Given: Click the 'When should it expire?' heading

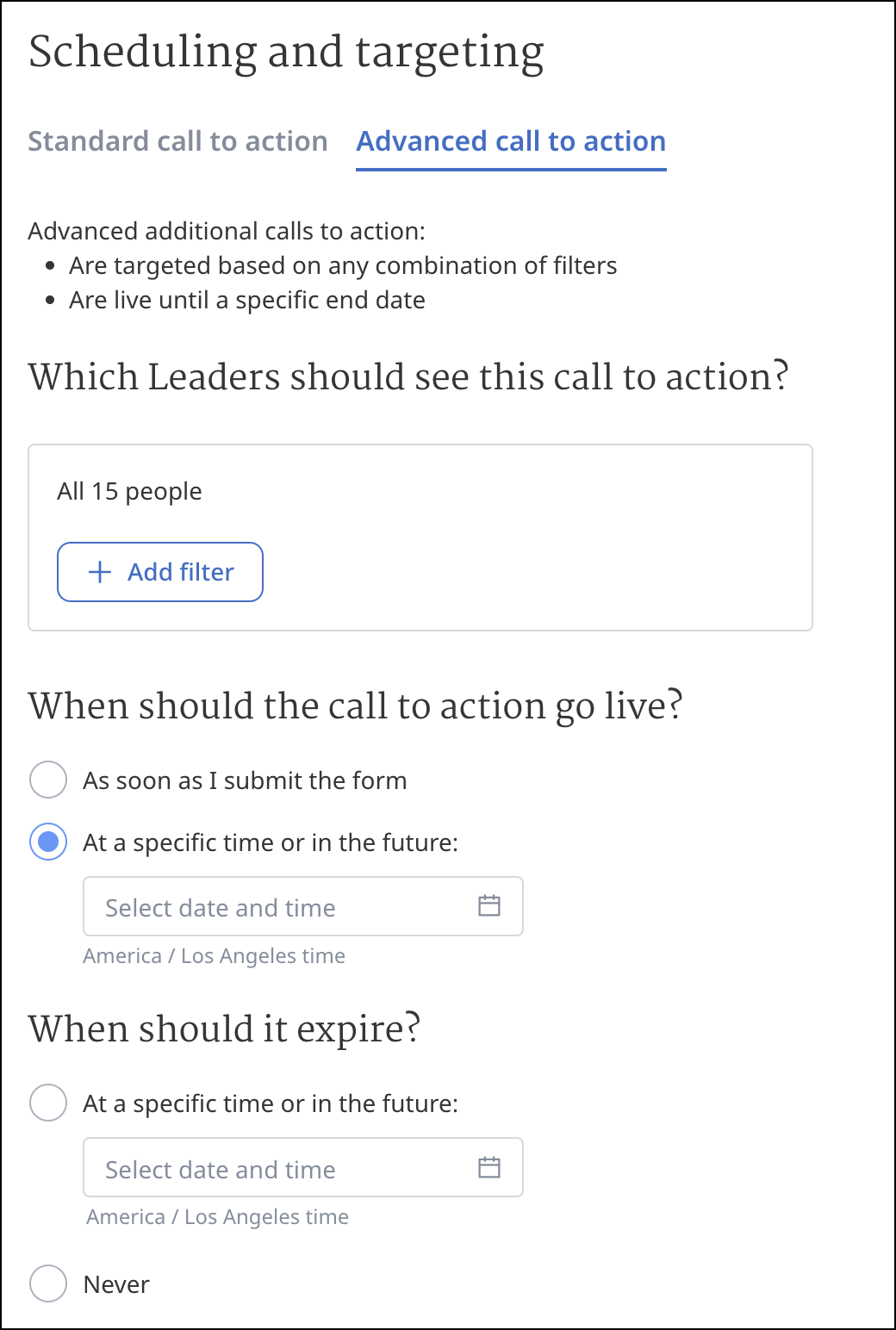Looking at the screenshot, I should [224, 1029].
